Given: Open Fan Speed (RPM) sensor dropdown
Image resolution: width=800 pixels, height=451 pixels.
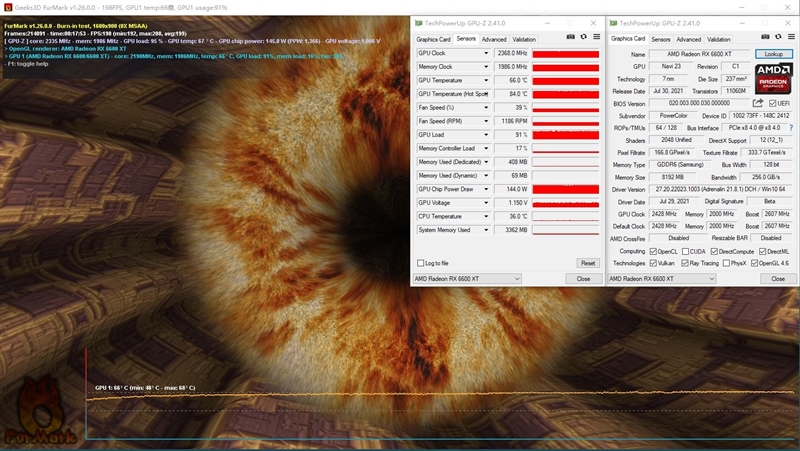Looking at the screenshot, I should (486, 121).
